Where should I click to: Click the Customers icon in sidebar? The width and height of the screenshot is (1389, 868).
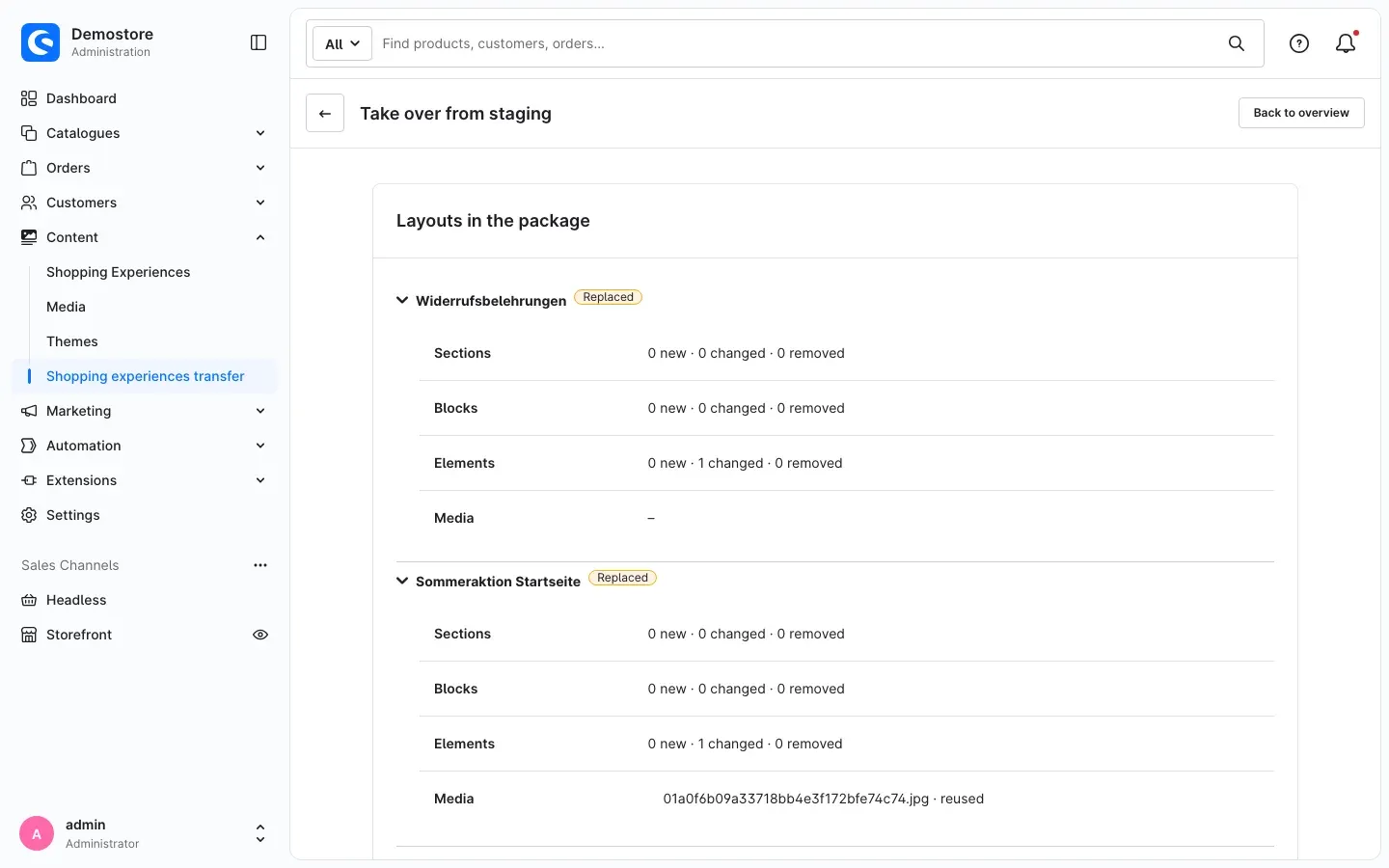point(29,203)
